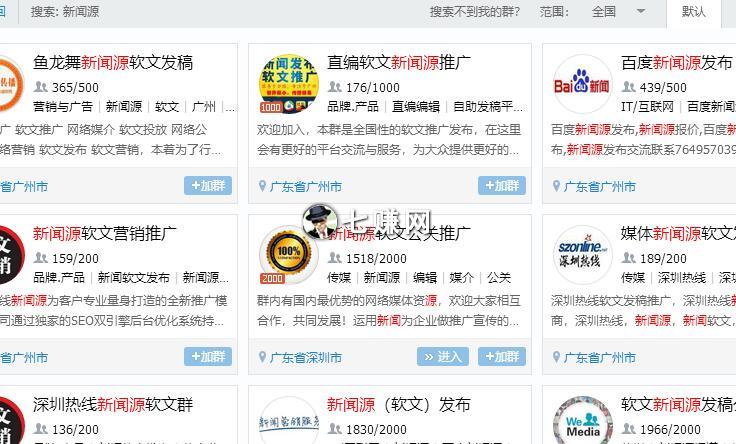Click 广东省广州市 on 直编软文新闻源推广 card
Viewport: 736px width, 444px height.
[306, 187]
